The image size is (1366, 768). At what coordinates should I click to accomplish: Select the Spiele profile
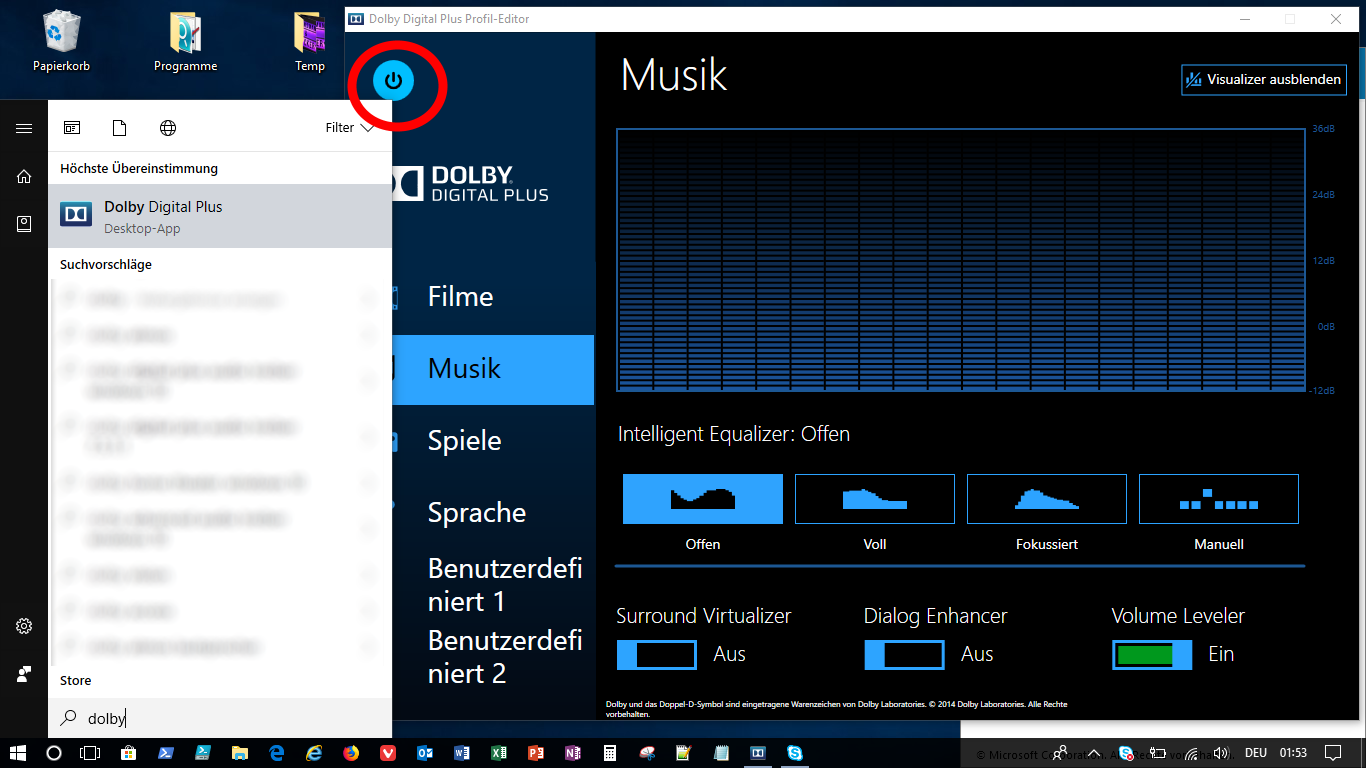coord(493,441)
